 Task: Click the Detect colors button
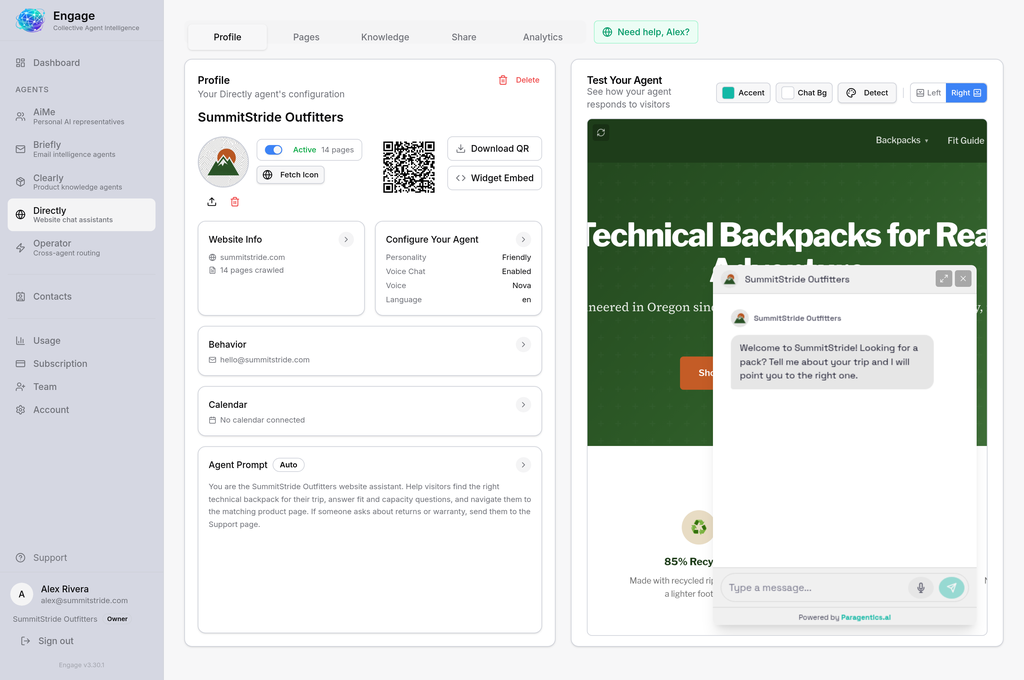[867, 93]
